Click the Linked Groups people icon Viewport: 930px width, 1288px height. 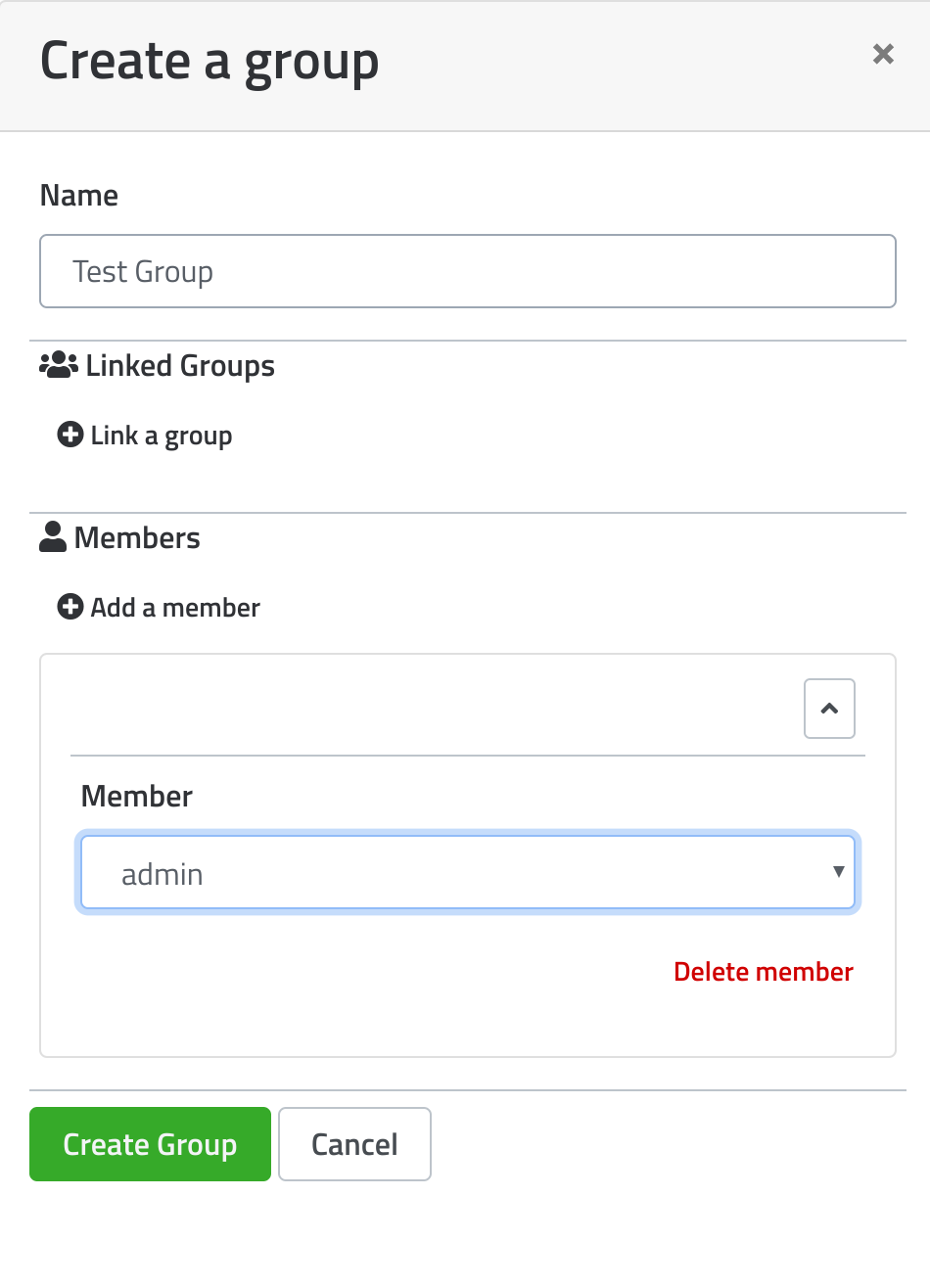point(59,365)
